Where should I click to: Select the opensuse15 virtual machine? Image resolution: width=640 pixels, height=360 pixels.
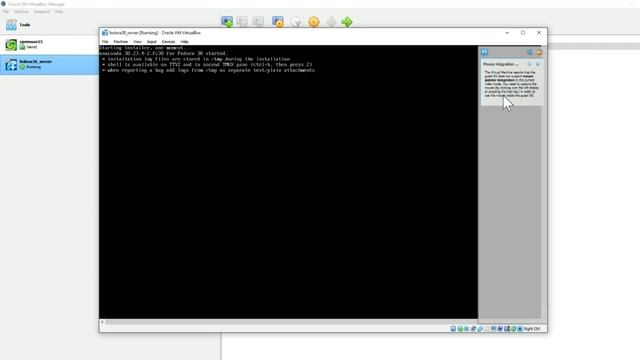click(x=49, y=44)
